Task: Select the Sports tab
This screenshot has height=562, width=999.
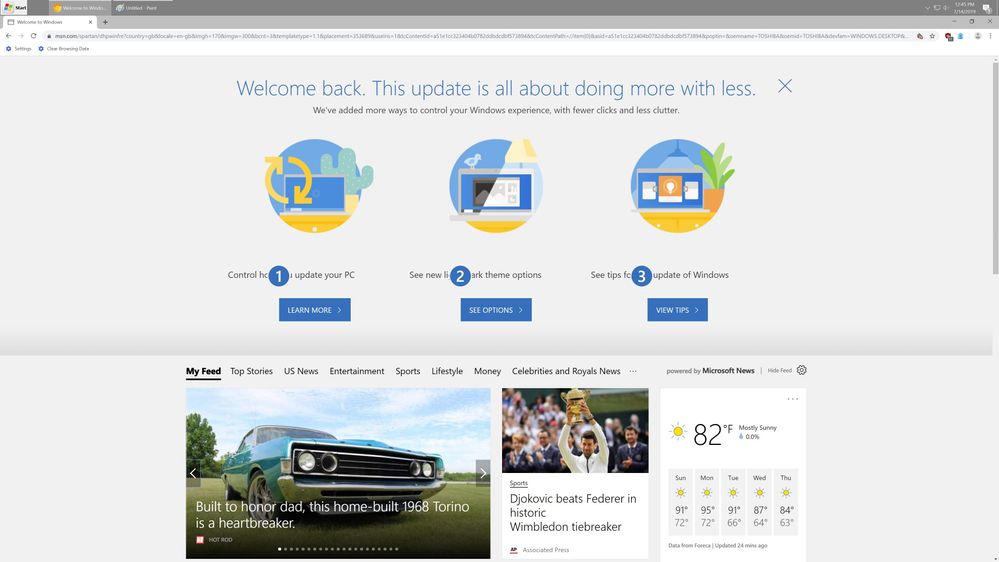Action: (x=408, y=371)
